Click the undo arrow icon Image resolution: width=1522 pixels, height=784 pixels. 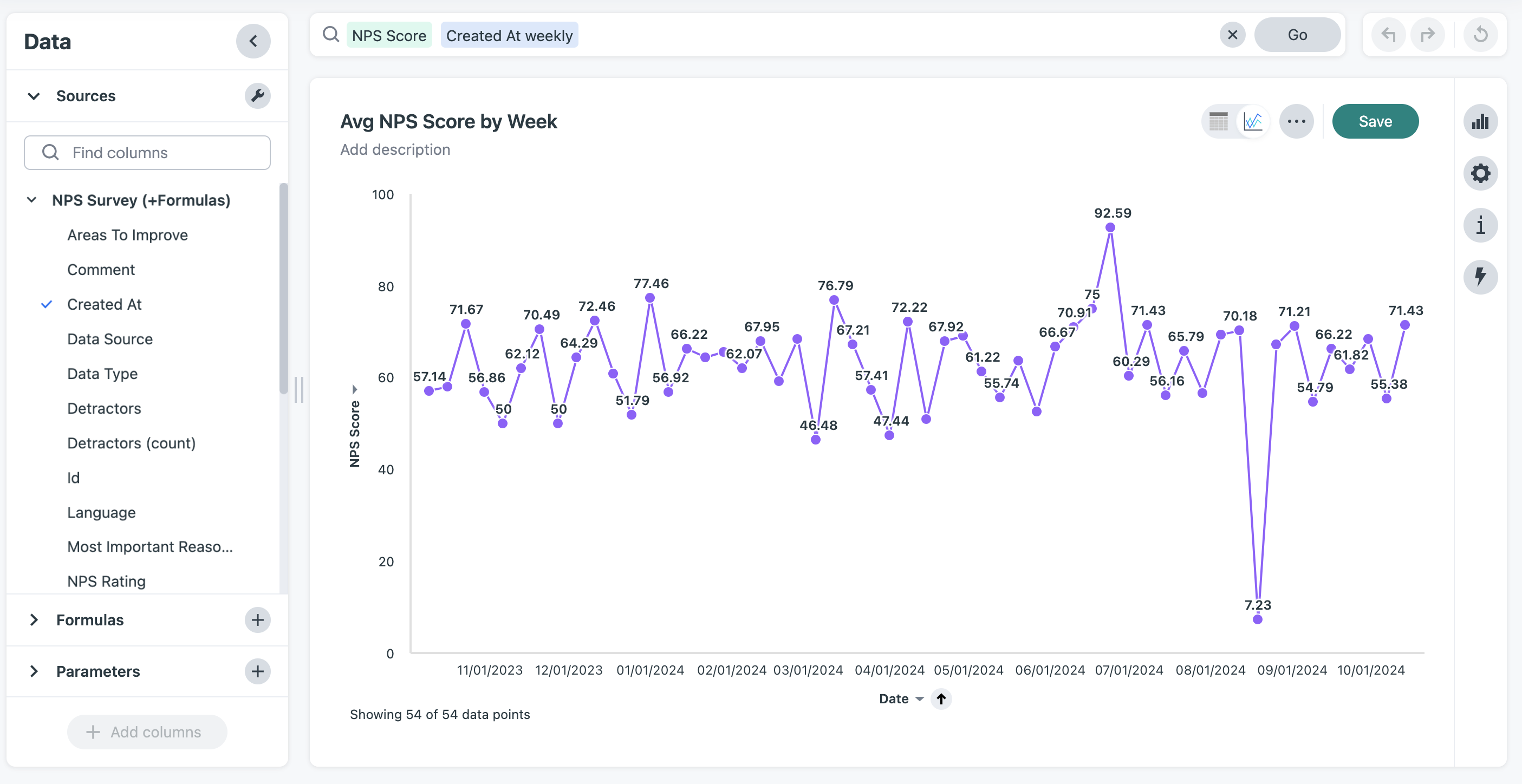click(1388, 35)
